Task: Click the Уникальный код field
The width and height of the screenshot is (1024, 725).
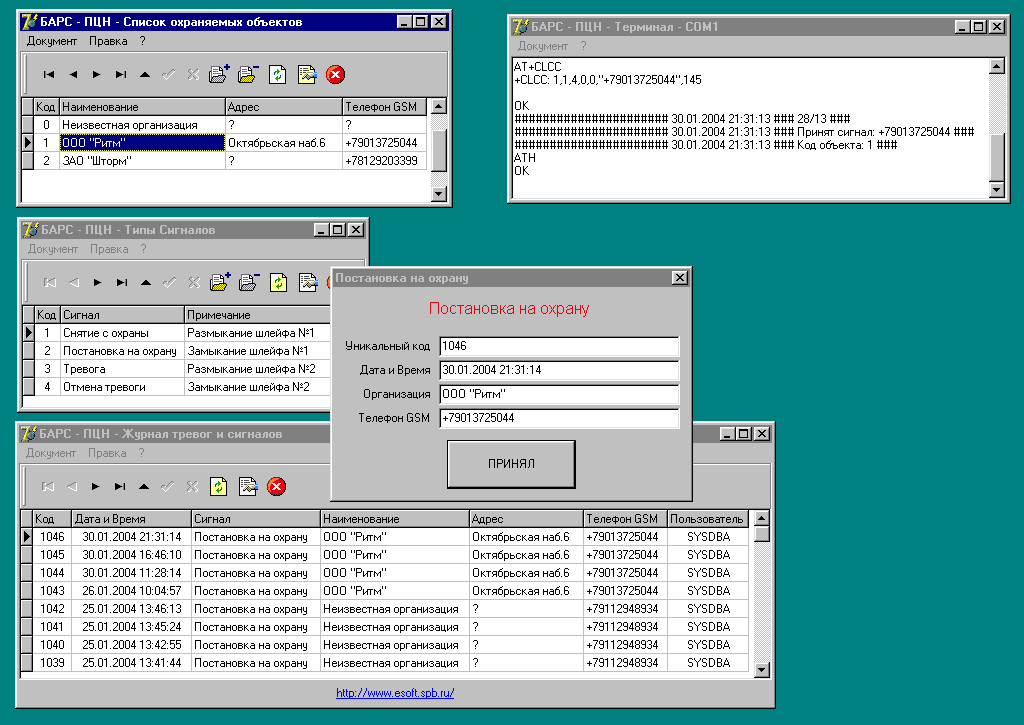Action: tap(560, 346)
